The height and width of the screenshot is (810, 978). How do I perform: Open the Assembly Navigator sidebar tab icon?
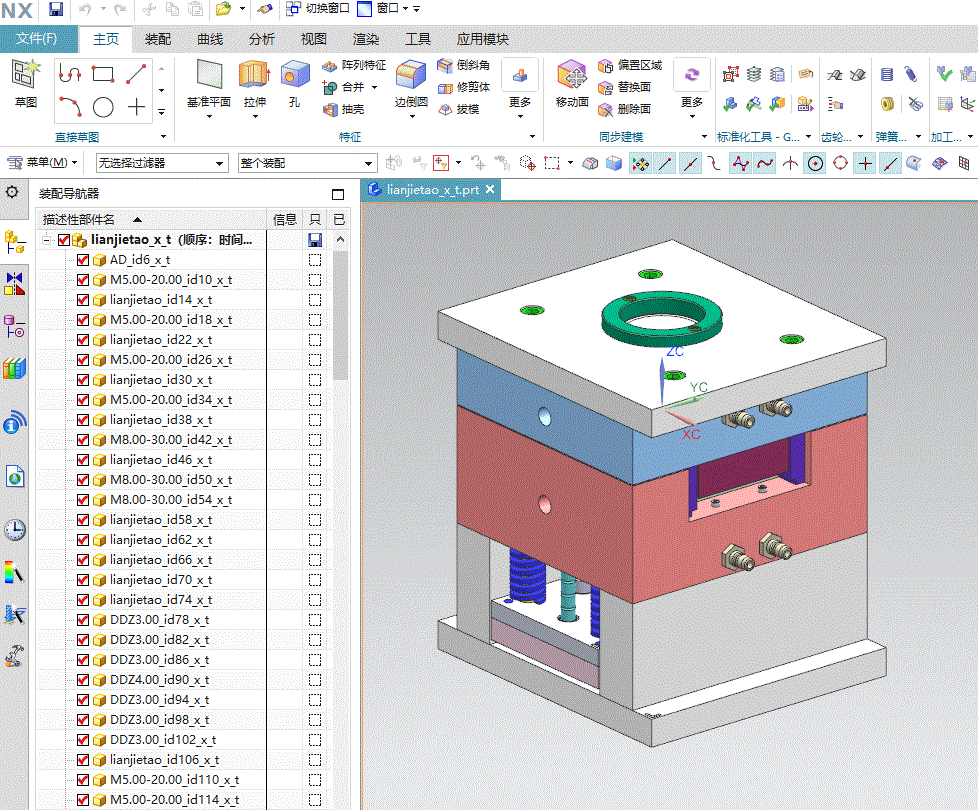[14, 242]
